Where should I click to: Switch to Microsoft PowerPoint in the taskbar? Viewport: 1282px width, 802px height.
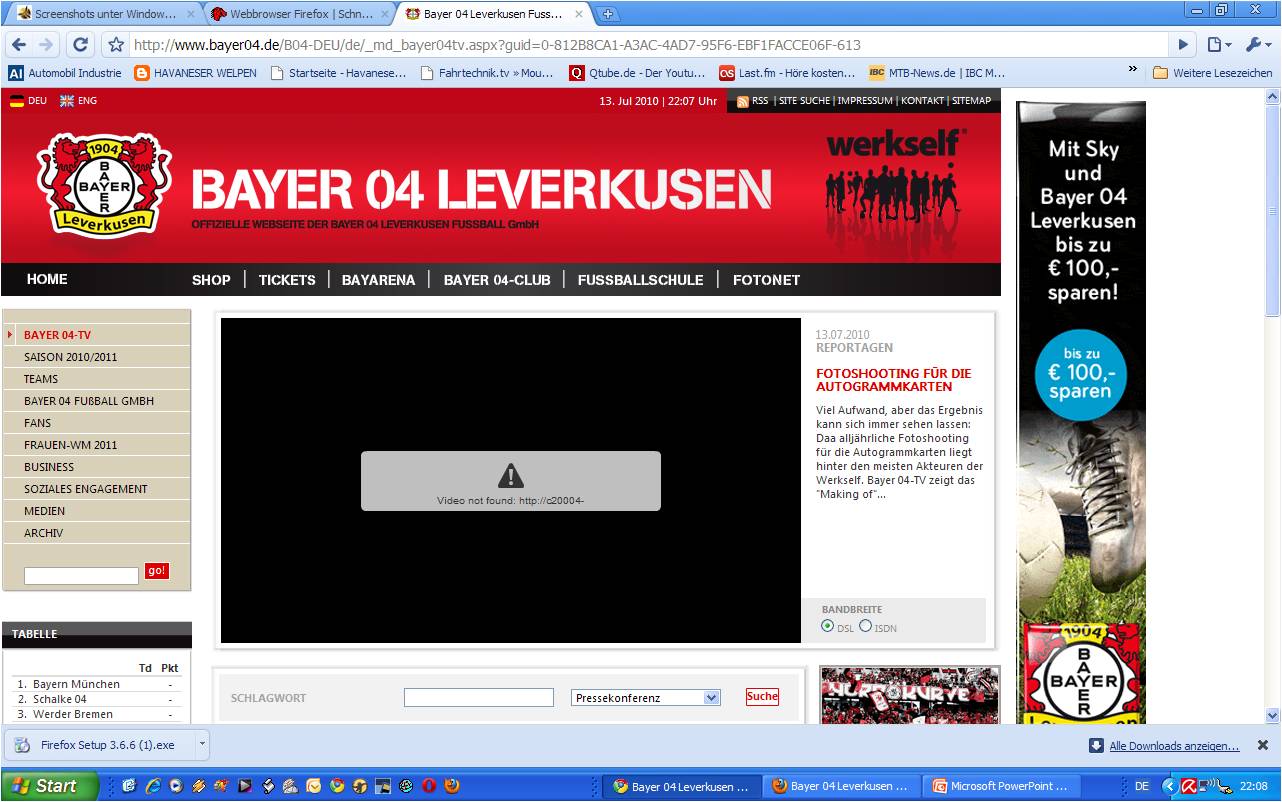(1002, 786)
